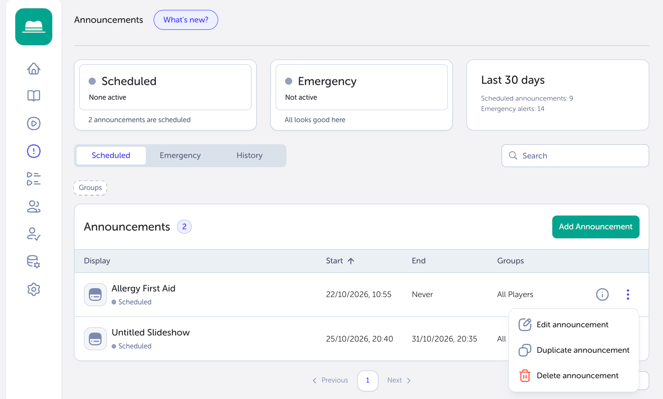The width and height of the screenshot is (663, 399).
Task: Click '2 announcements are scheduled' text
Action: [140, 120]
